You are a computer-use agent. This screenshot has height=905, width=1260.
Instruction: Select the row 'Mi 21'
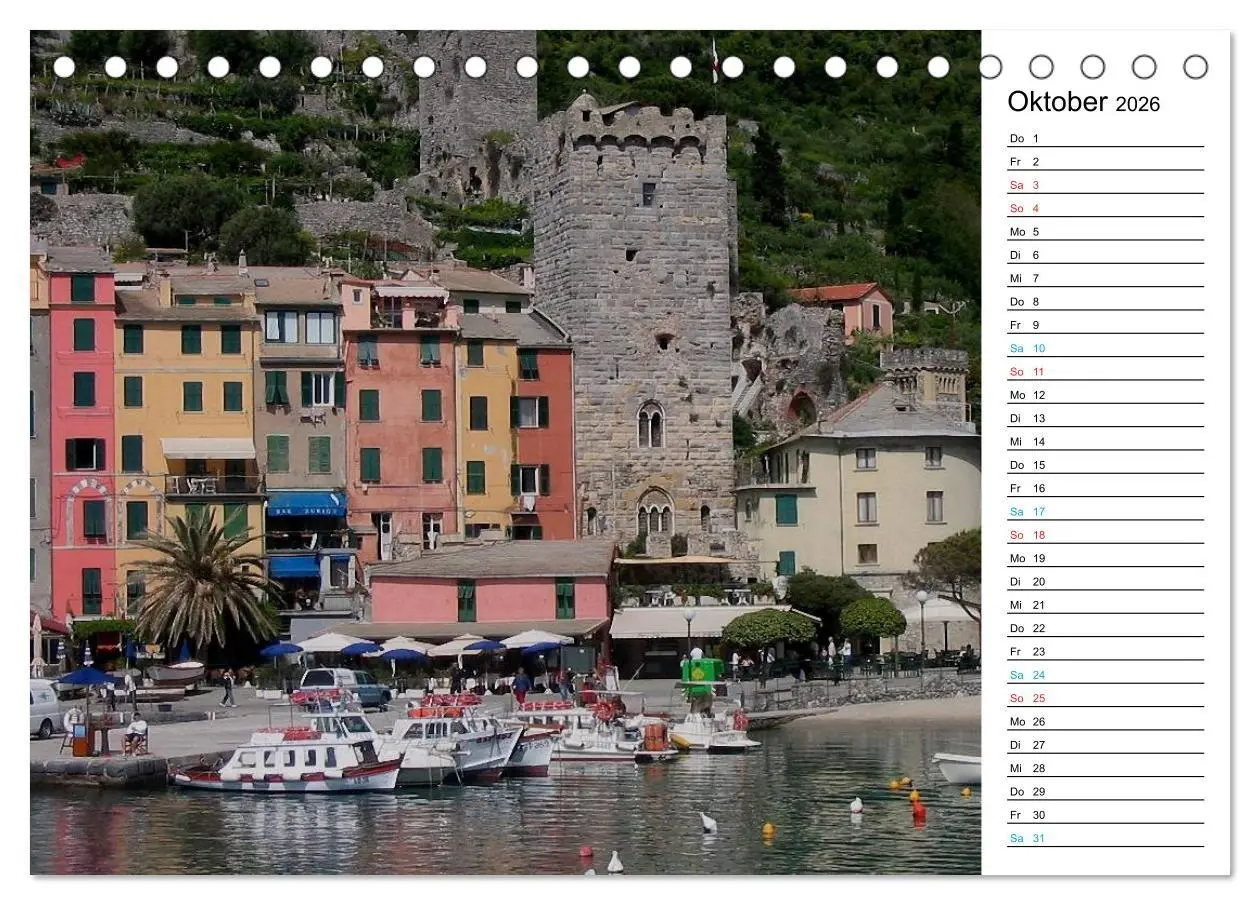click(1105, 604)
